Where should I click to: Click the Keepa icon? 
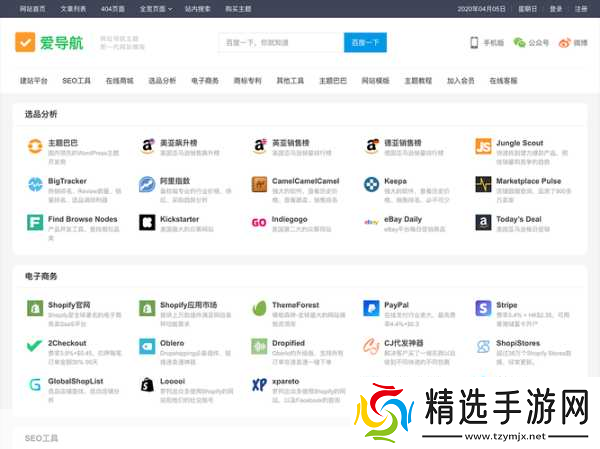pos(372,184)
